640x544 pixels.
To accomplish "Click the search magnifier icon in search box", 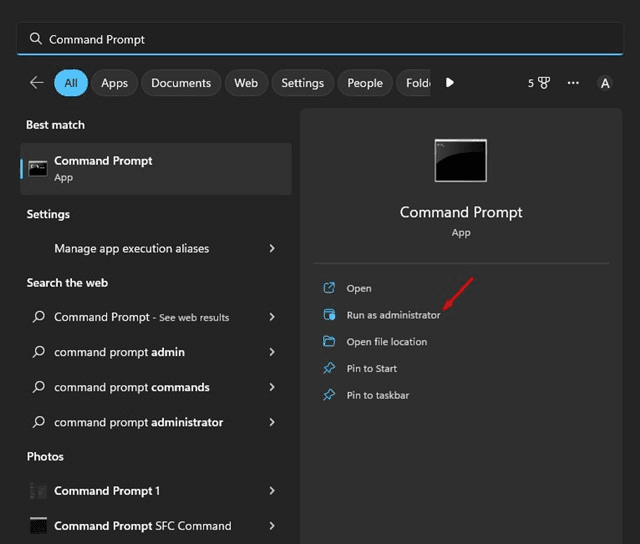I will (x=36, y=39).
